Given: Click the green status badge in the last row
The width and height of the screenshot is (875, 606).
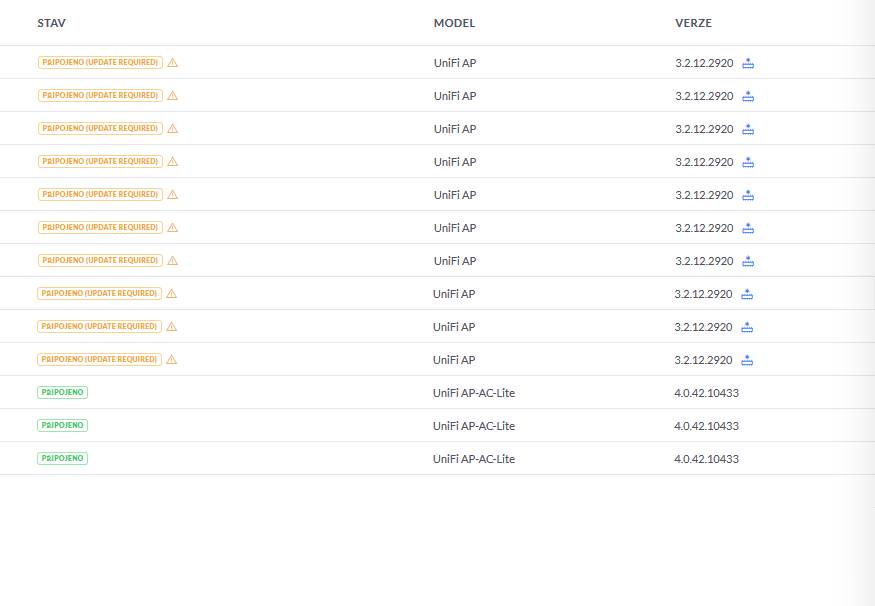Looking at the screenshot, I should click(x=62, y=458).
